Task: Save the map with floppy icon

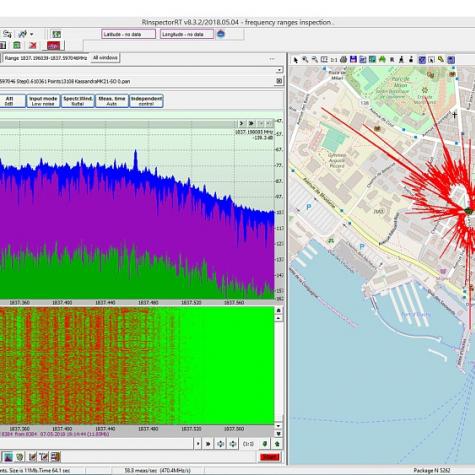Action: click(x=353, y=60)
